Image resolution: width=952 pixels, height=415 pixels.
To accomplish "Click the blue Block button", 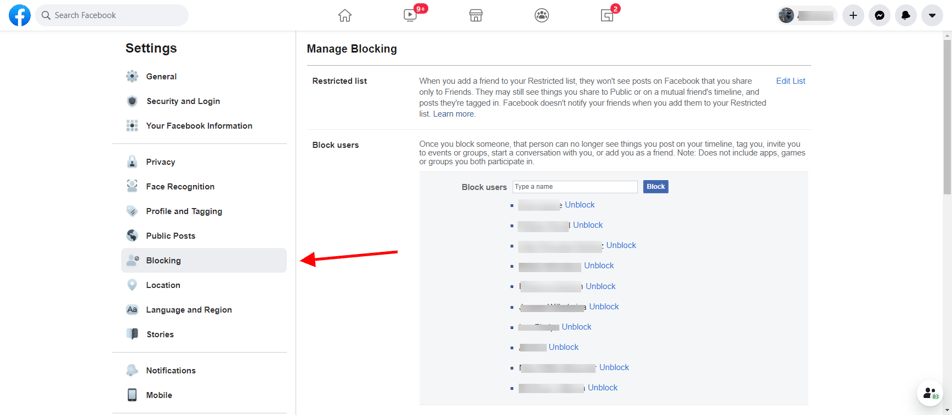I will (x=656, y=187).
